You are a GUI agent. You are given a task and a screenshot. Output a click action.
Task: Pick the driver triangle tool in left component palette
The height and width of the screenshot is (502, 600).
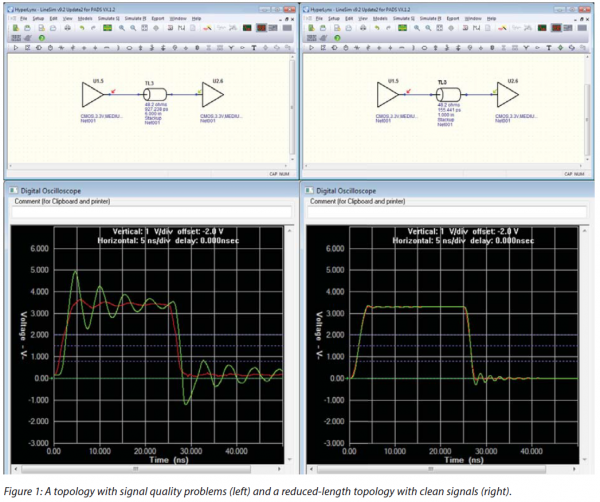pyautogui.click(x=14, y=47)
